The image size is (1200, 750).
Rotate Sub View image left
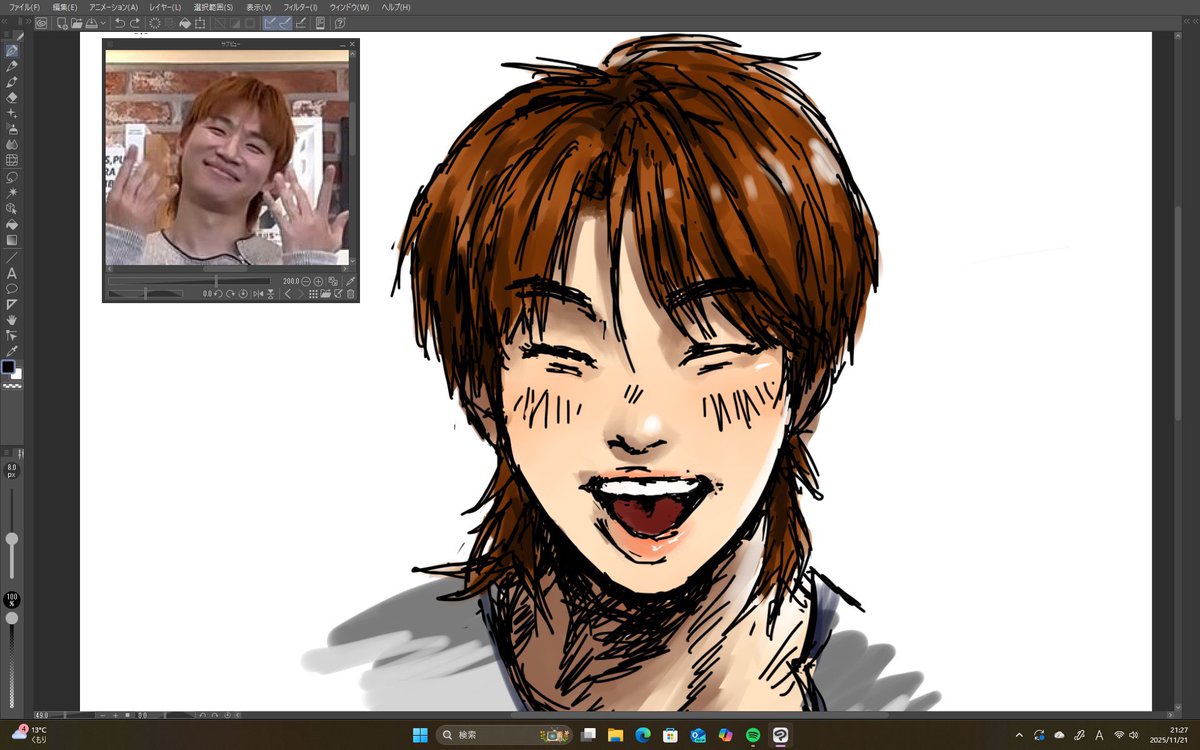(x=218, y=294)
